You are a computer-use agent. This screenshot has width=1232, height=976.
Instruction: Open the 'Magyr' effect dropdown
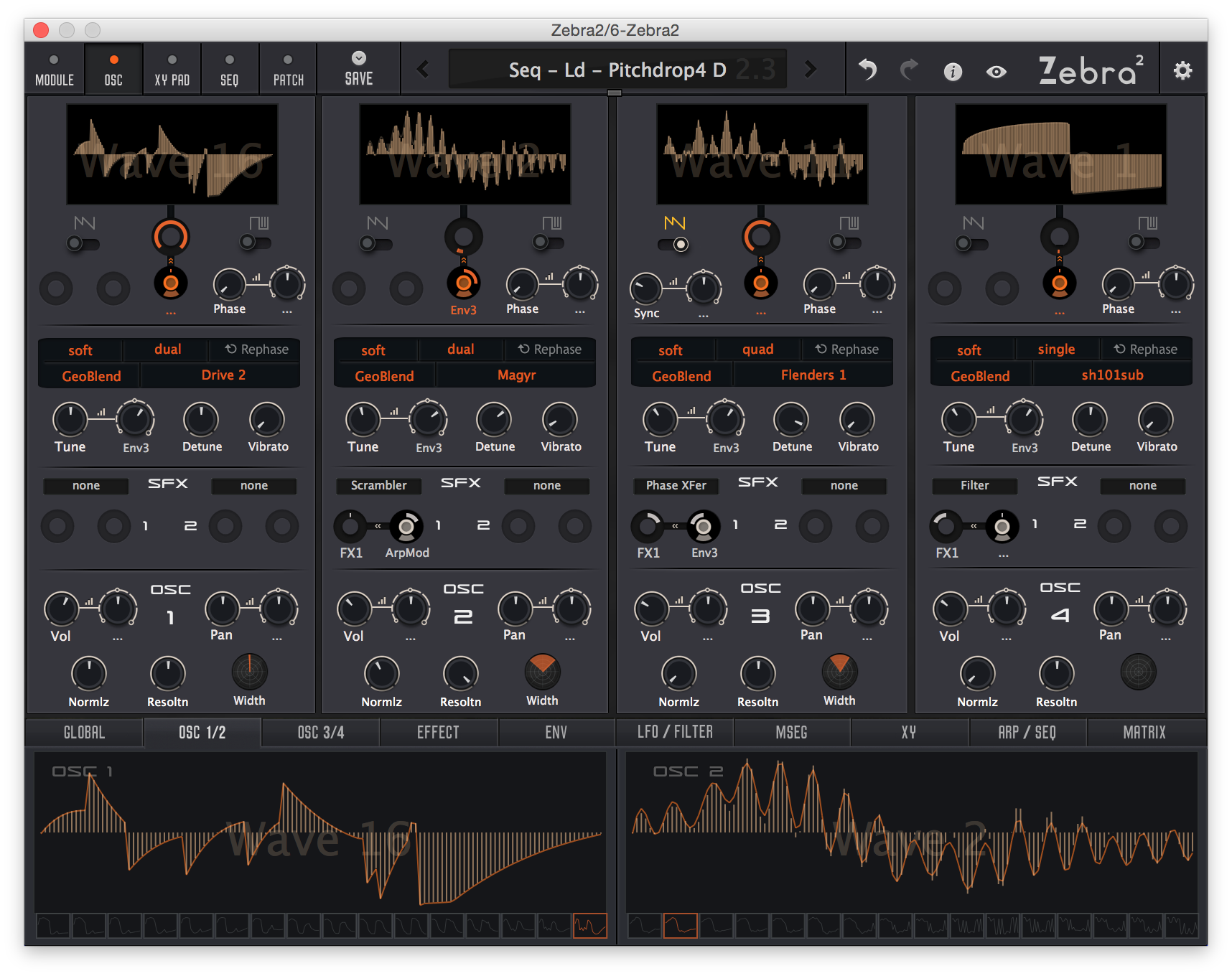tap(516, 375)
